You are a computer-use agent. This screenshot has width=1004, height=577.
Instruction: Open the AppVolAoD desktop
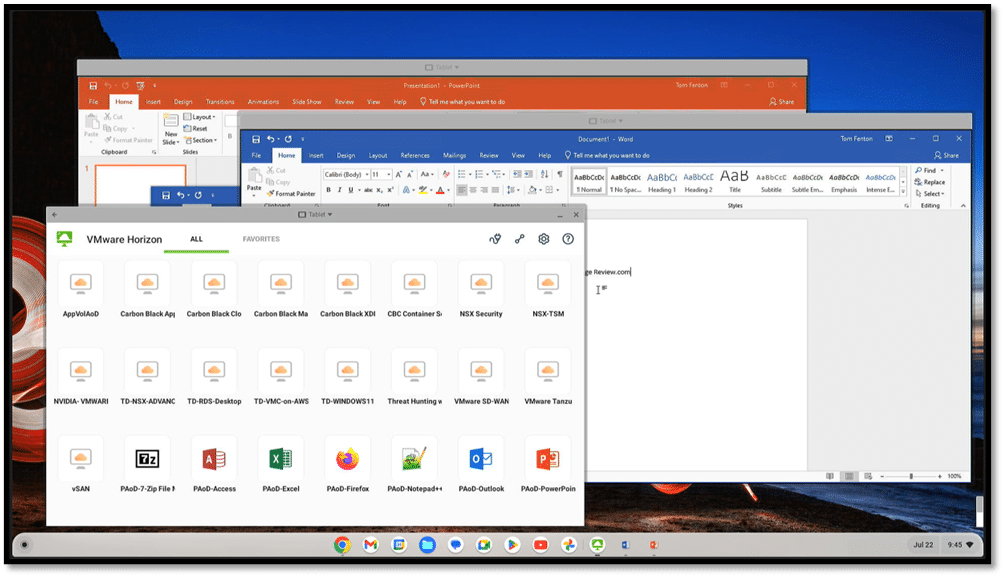(81, 289)
